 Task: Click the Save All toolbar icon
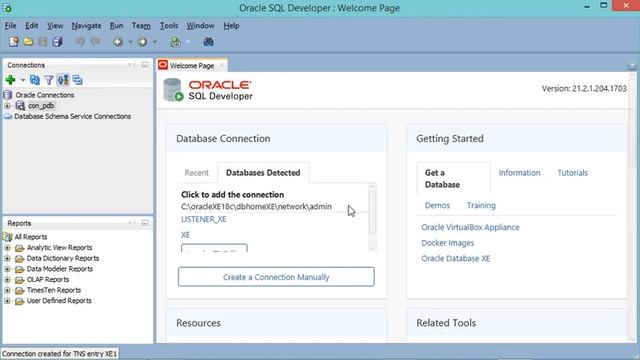coord(57,42)
